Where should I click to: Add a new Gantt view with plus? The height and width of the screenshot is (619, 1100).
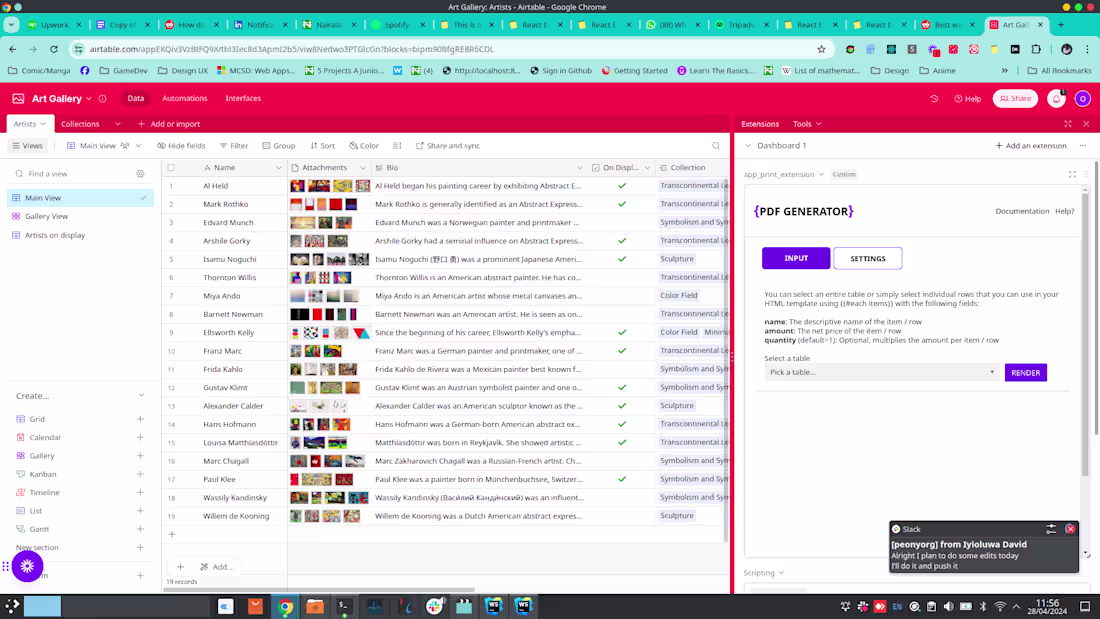[x=140, y=528]
